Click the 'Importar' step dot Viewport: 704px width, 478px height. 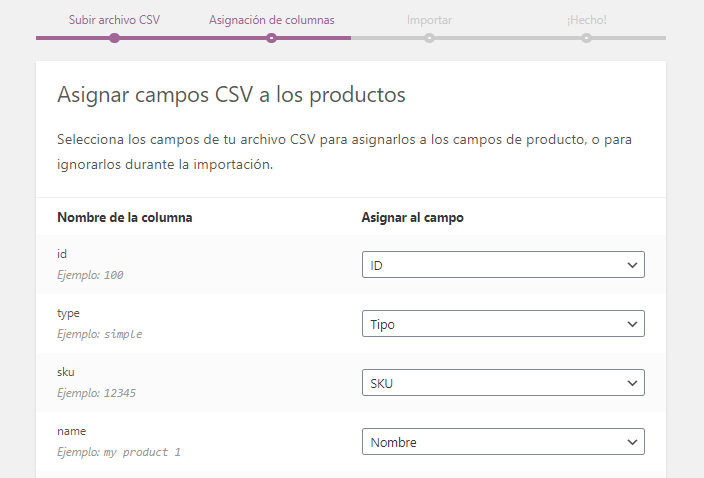pyautogui.click(x=429, y=38)
